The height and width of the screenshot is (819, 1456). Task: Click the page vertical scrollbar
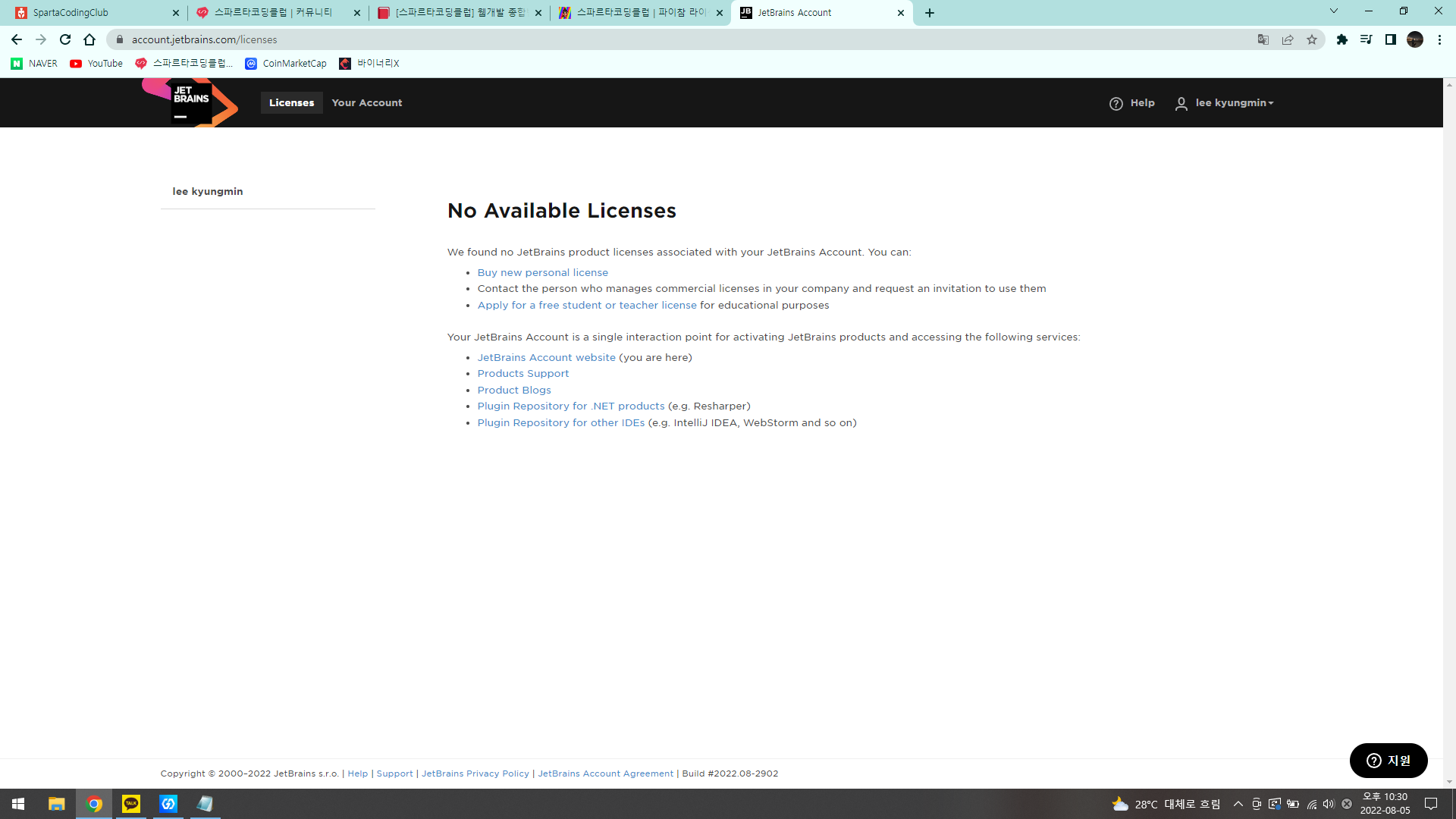[x=1449, y=432]
